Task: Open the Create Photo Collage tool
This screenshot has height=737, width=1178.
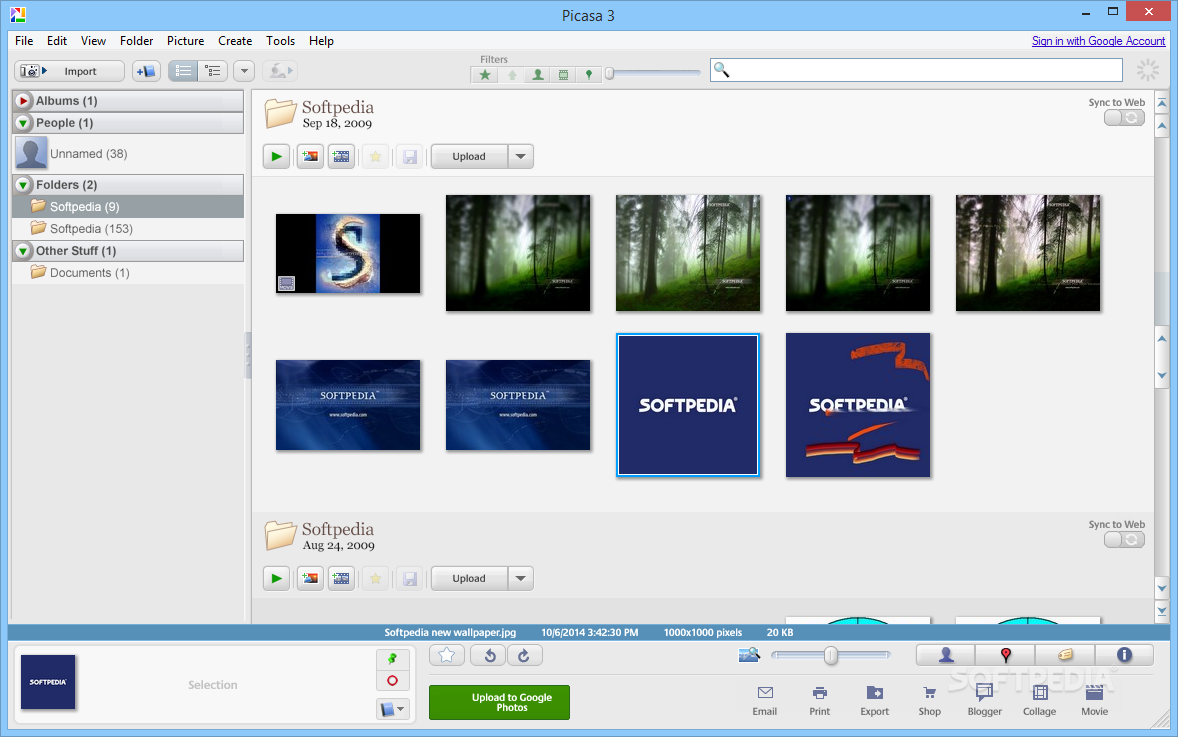Action: 1039,700
